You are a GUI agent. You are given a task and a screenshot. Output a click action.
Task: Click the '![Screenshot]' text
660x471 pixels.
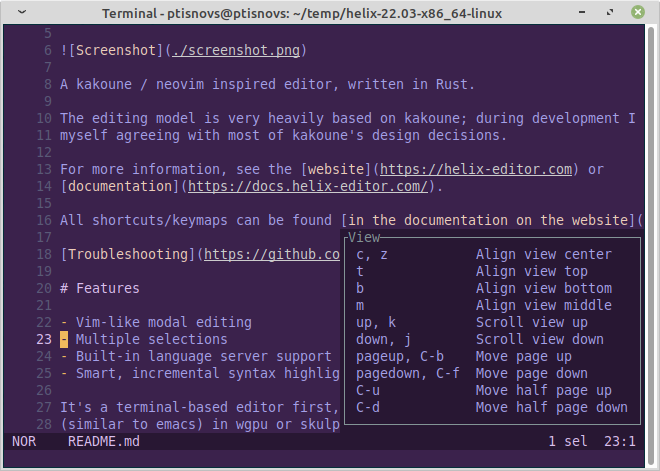112,51
